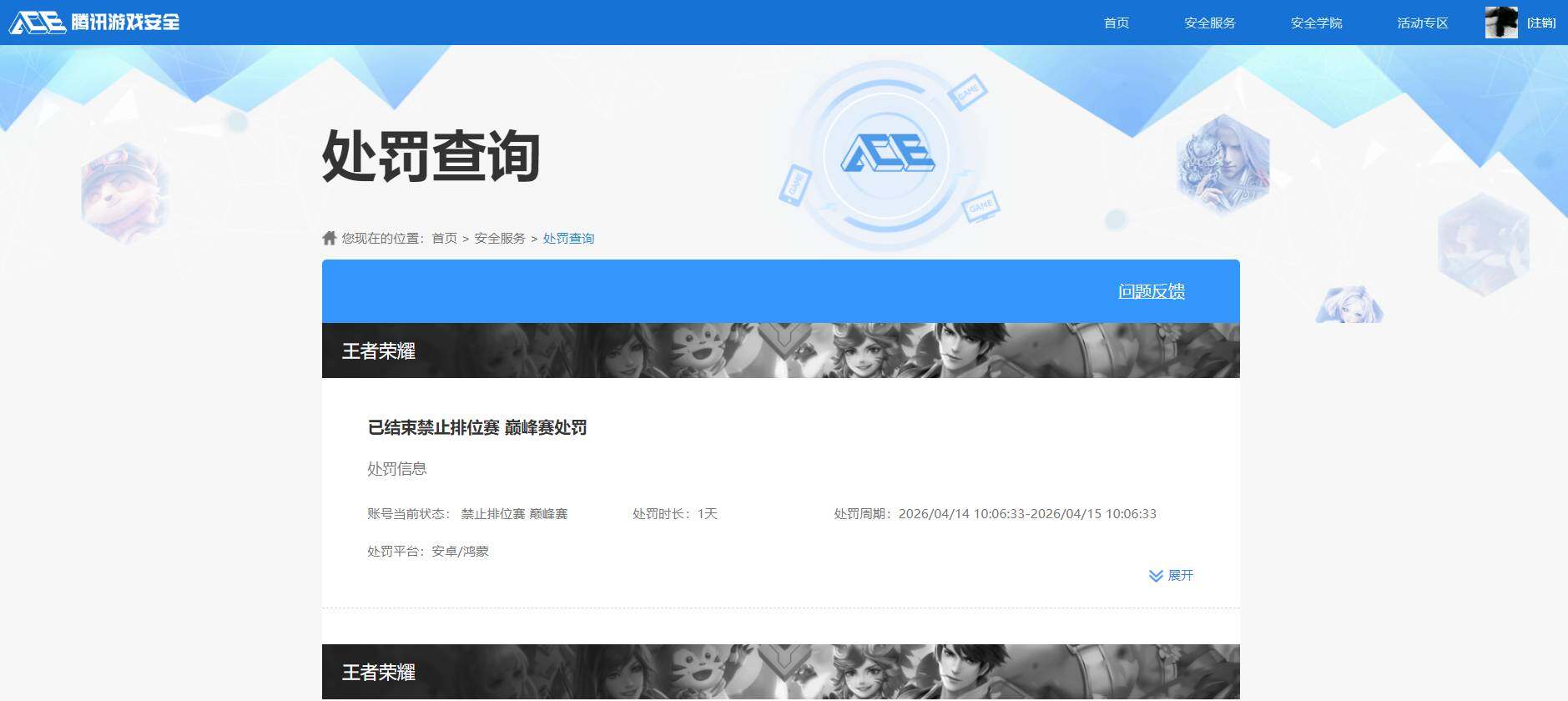The height and width of the screenshot is (701, 1568).
Task: Click the 处罚信息 section label
Action: pyautogui.click(x=397, y=469)
